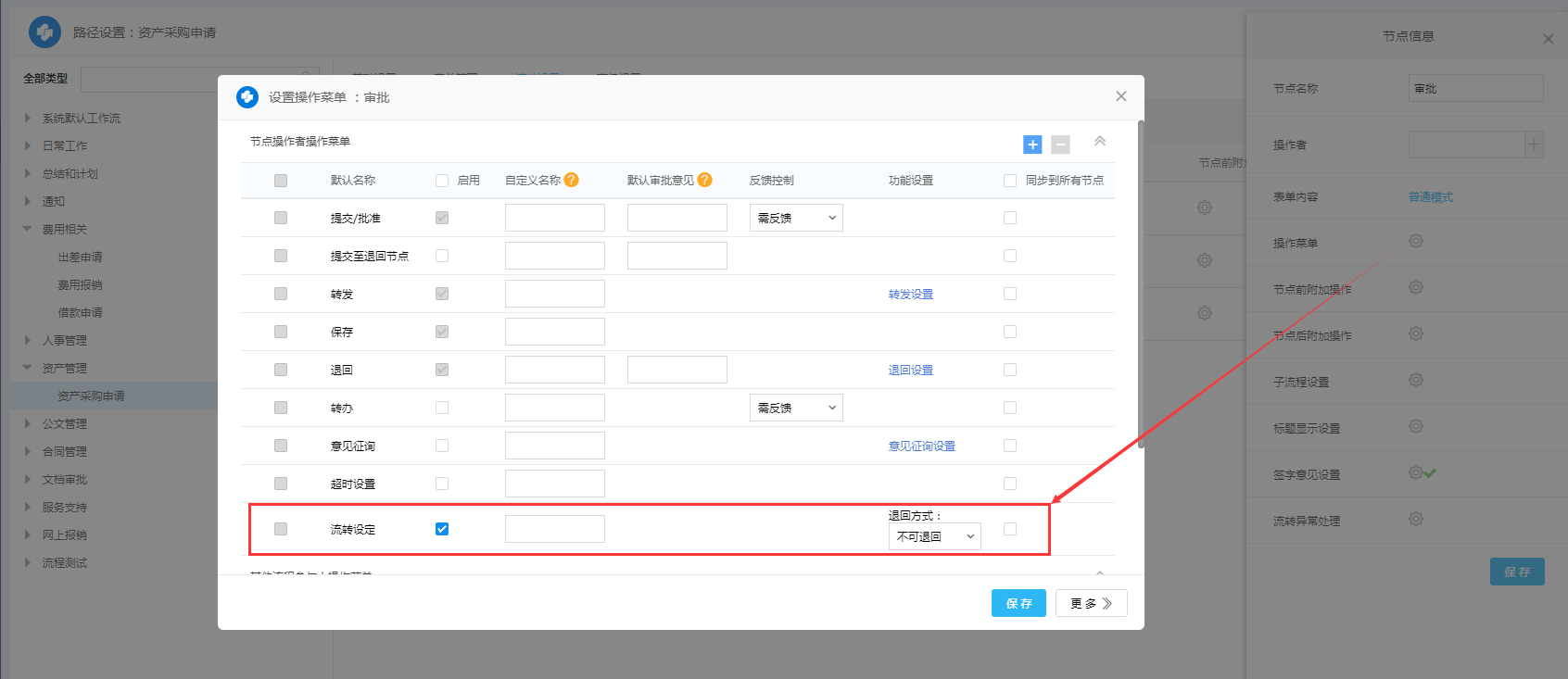
Task: Click help icon beside 默认审批意见
Action: [x=705, y=180]
